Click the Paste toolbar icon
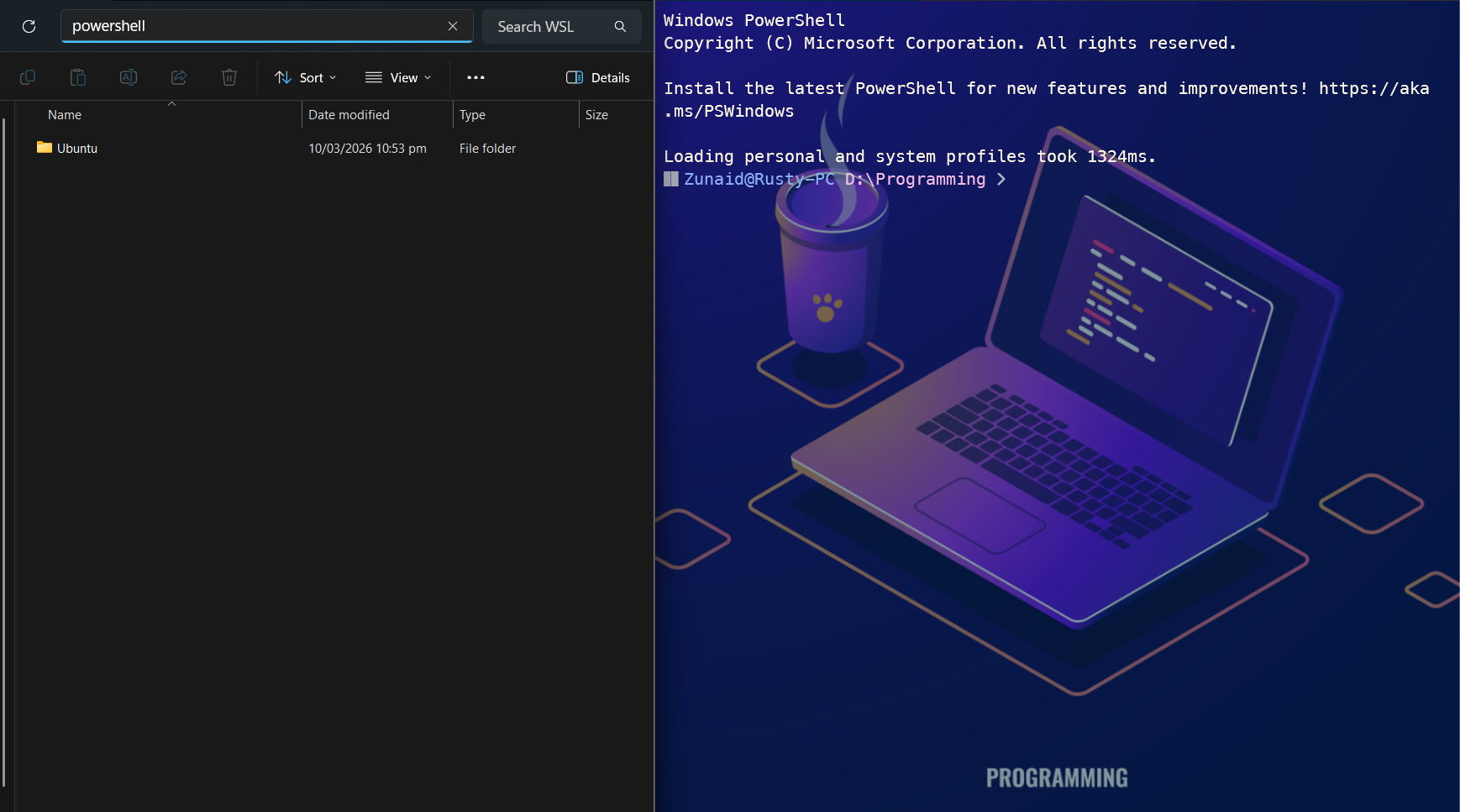The height and width of the screenshot is (812, 1460). (78, 77)
